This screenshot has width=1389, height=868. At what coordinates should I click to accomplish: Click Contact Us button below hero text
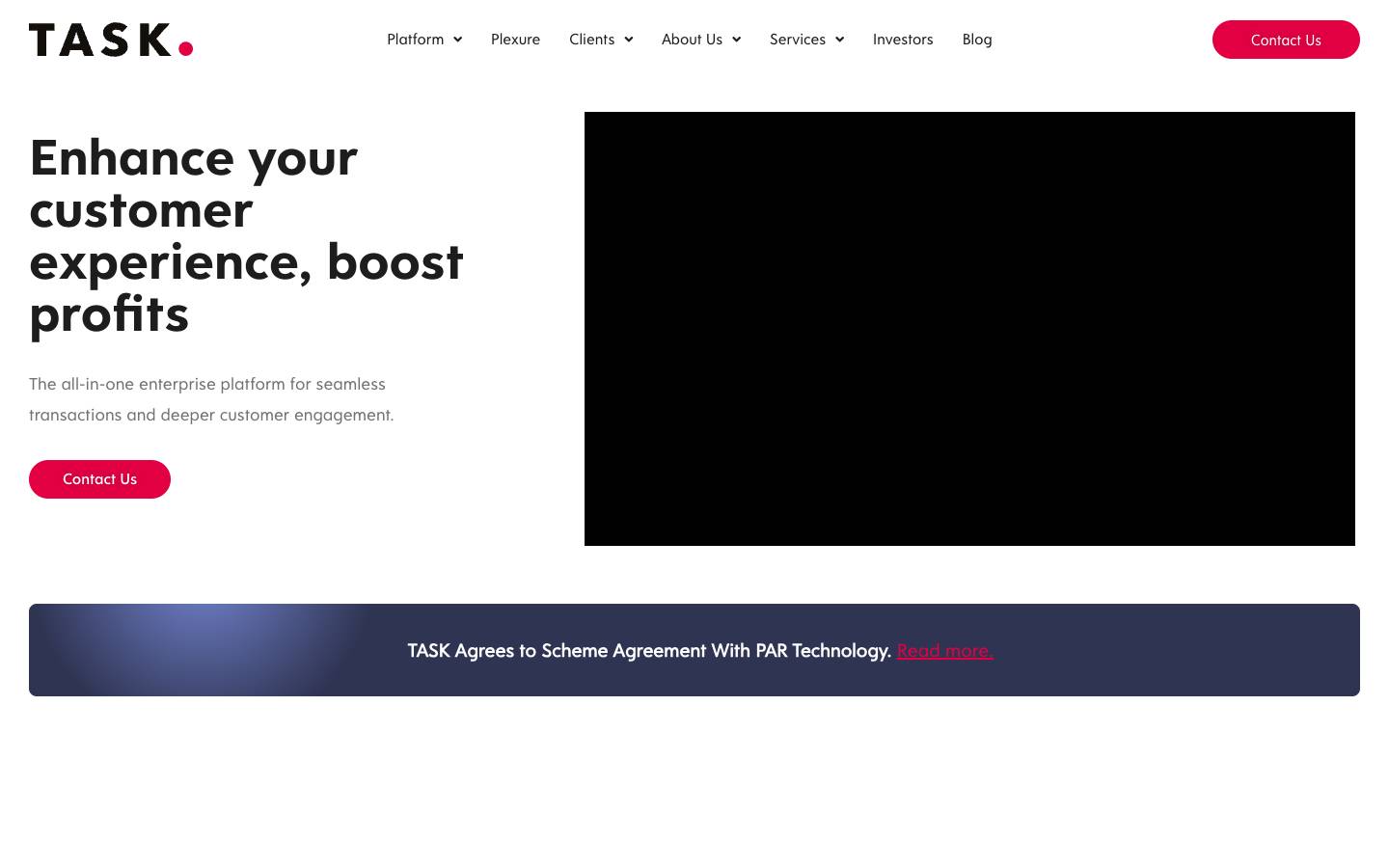tap(99, 479)
